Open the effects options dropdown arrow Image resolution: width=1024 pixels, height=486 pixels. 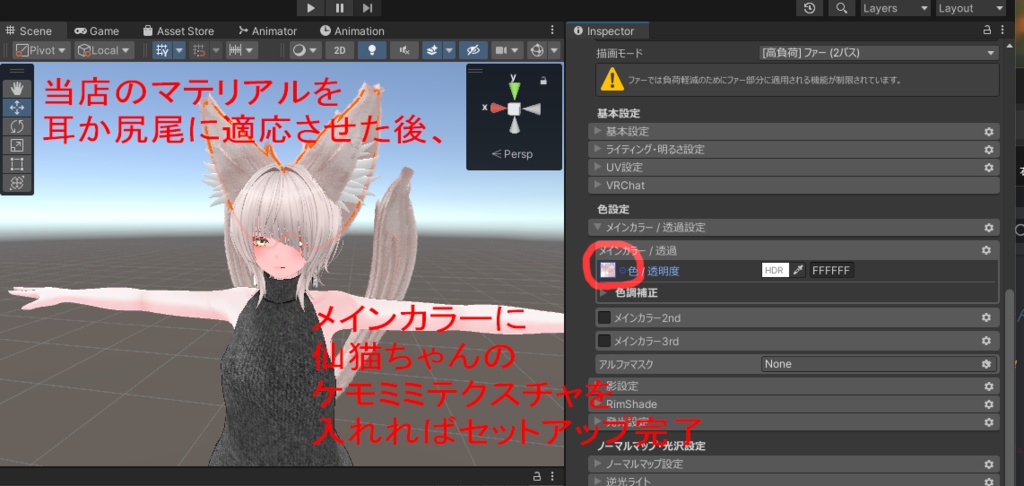tap(449, 50)
